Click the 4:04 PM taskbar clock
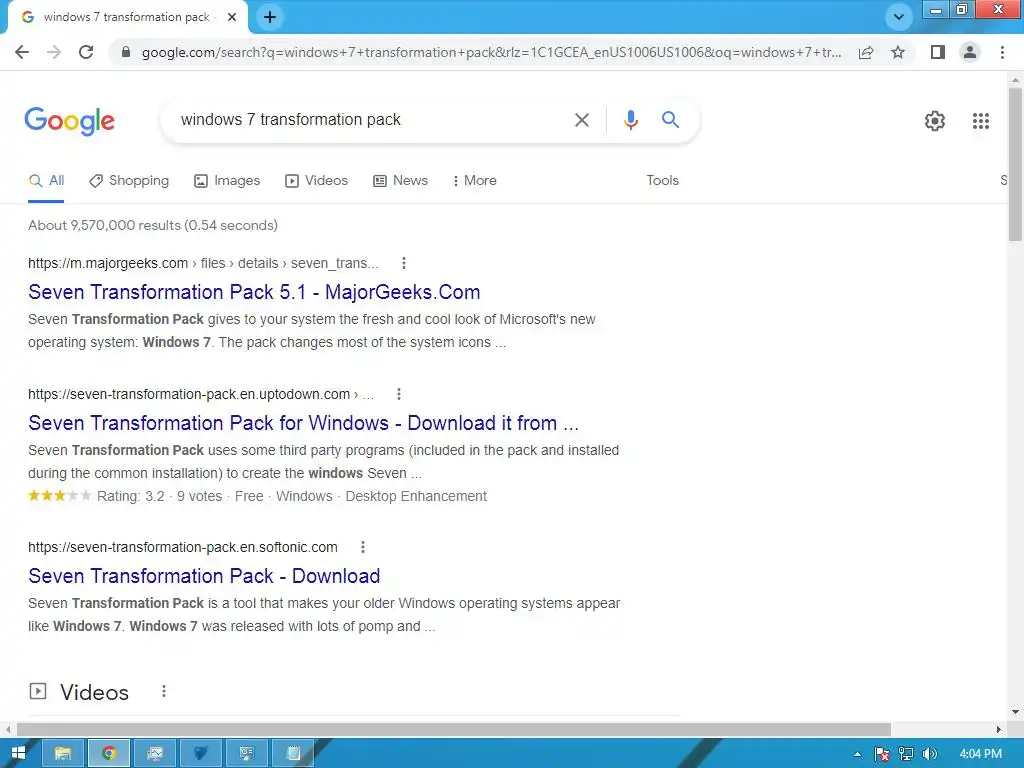Screen dimensions: 1024x768 [980, 754]
